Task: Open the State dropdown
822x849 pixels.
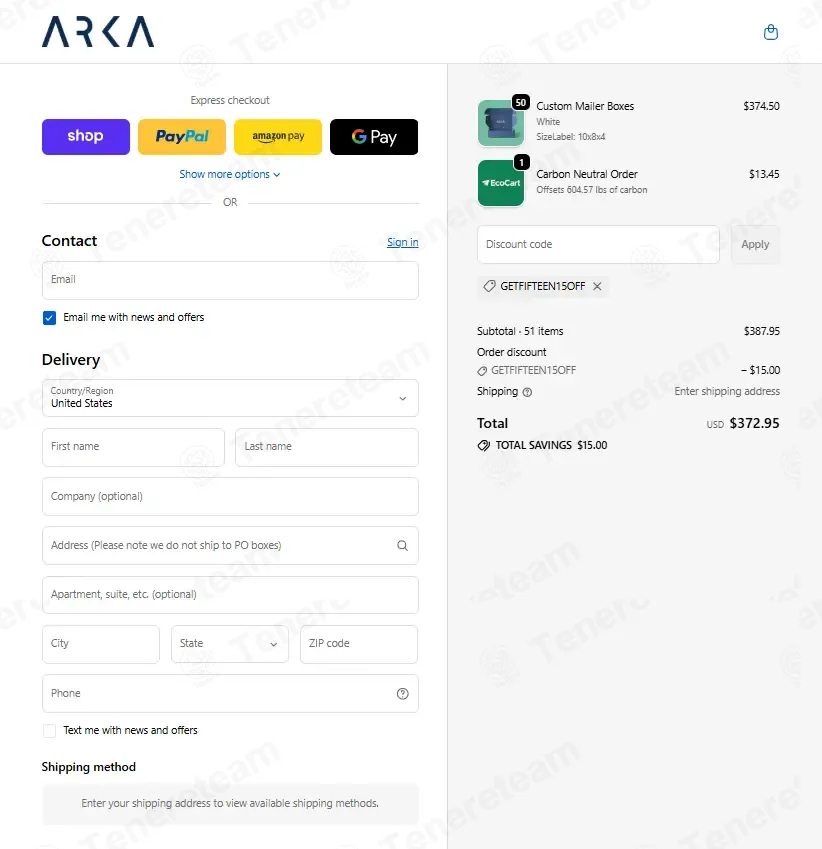Action: point(230,644)
